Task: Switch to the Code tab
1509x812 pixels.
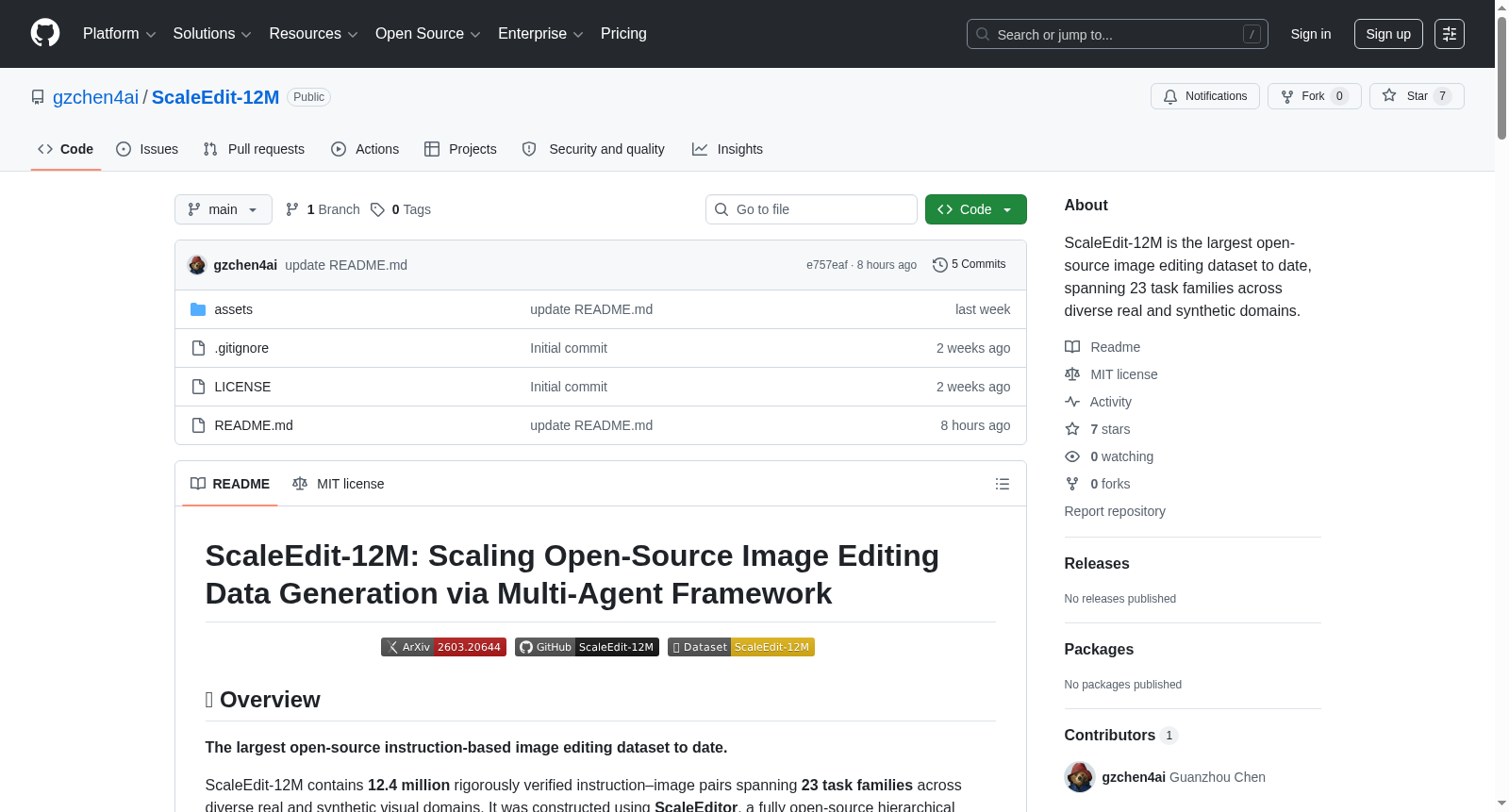Action: [66, 149]
